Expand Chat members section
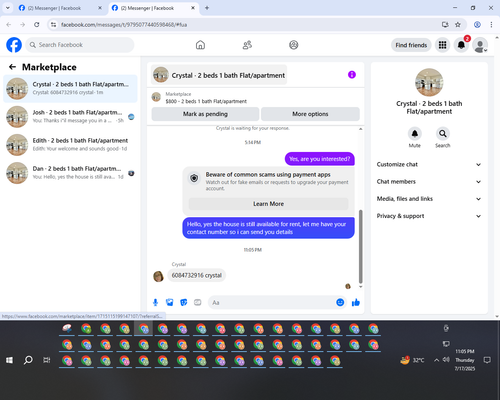This screenshot has height=400, width=500. coord(429,182)
